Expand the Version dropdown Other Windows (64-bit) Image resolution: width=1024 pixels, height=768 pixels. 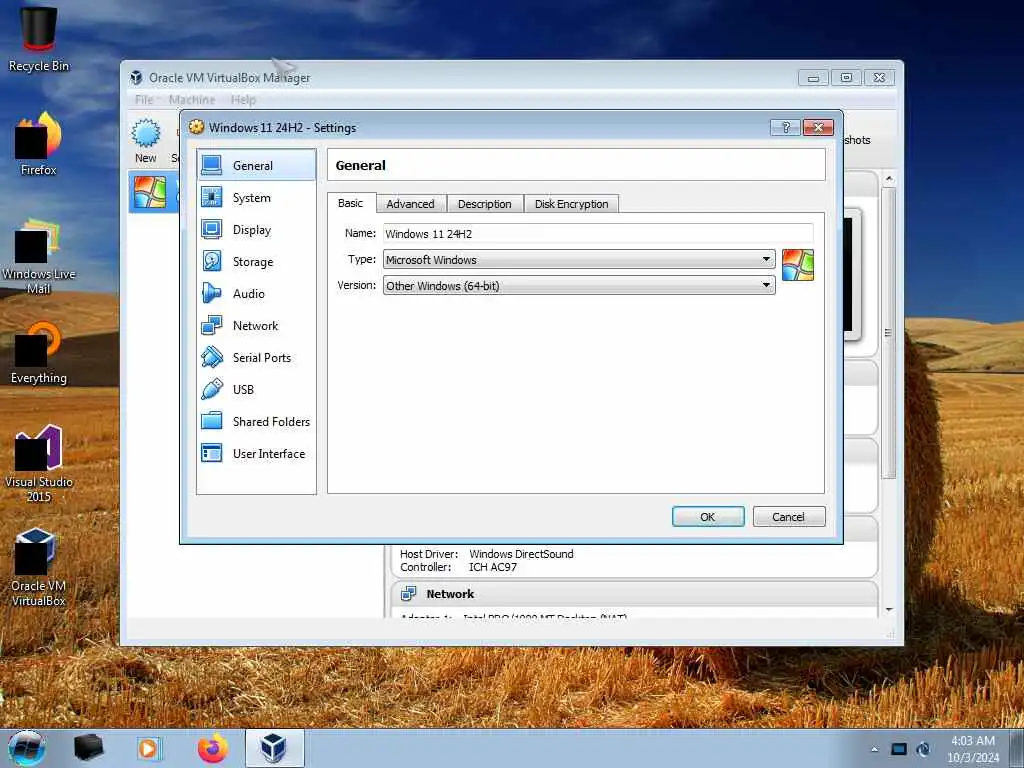579,285
